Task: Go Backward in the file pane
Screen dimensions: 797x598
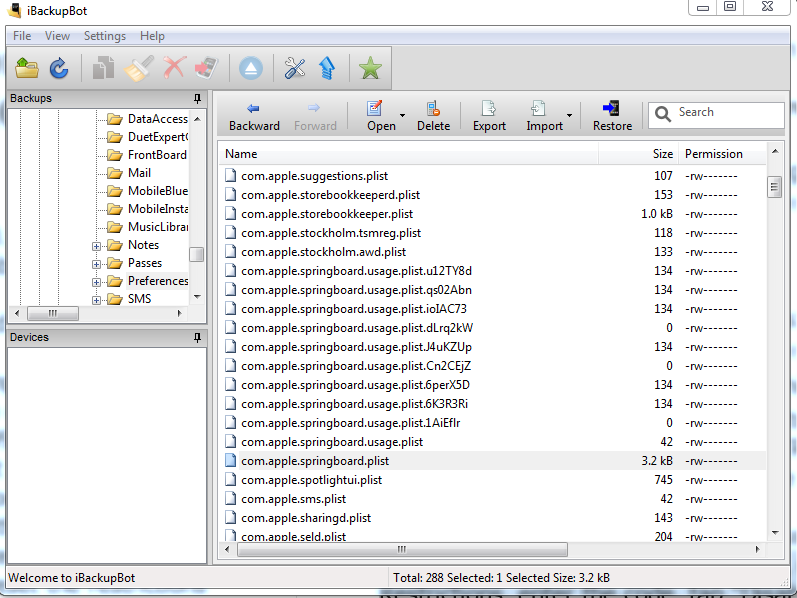Action: click(254, 117)
